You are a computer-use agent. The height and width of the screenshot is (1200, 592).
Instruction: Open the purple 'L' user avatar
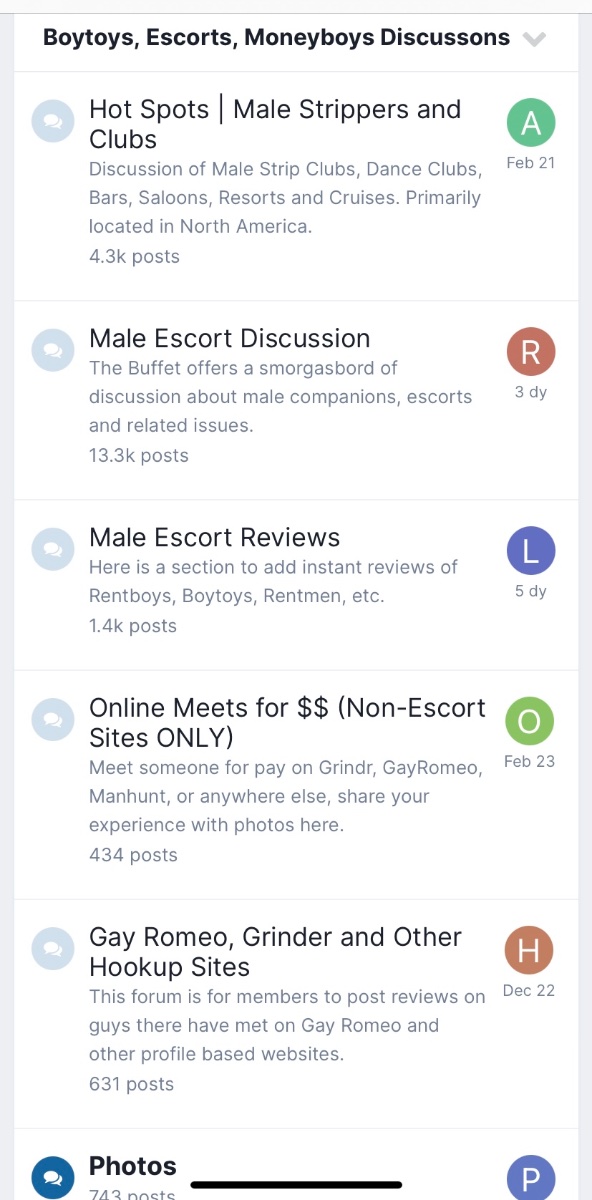(x=531, y=551)
